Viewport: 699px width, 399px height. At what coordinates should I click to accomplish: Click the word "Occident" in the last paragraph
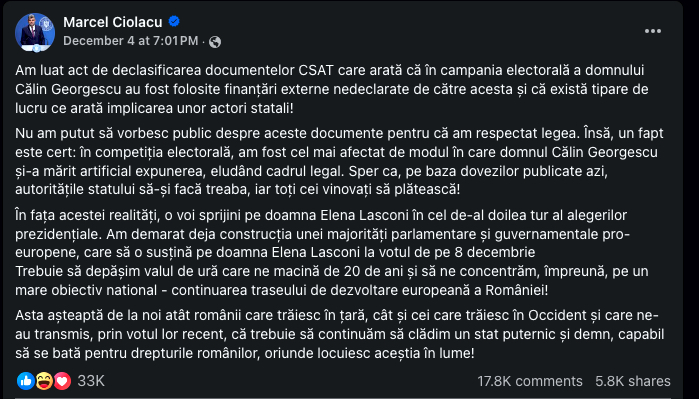click(557, 315)
